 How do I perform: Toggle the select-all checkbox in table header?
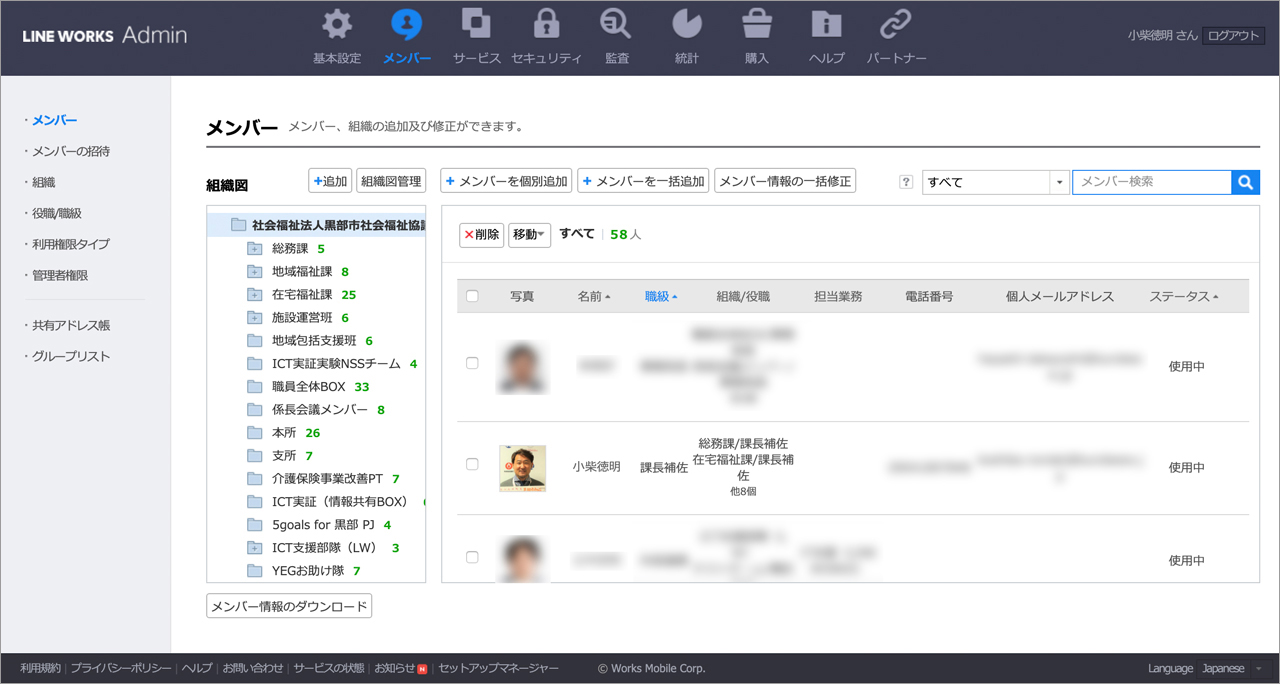coord(473,296)
